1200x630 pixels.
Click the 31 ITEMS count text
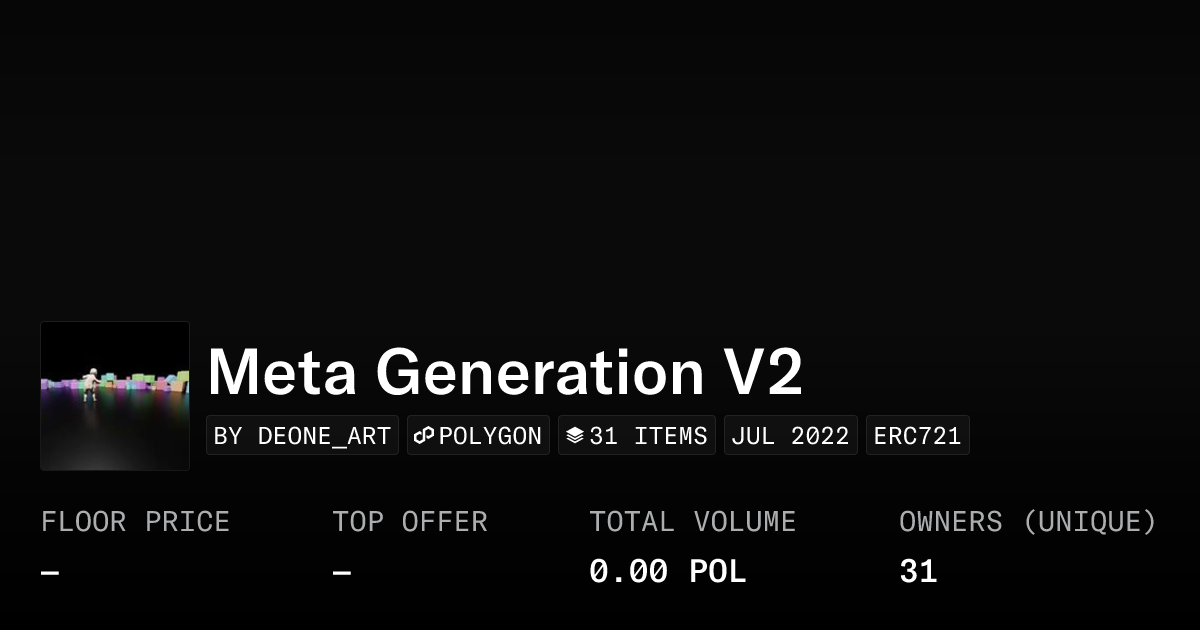(648, 436)
